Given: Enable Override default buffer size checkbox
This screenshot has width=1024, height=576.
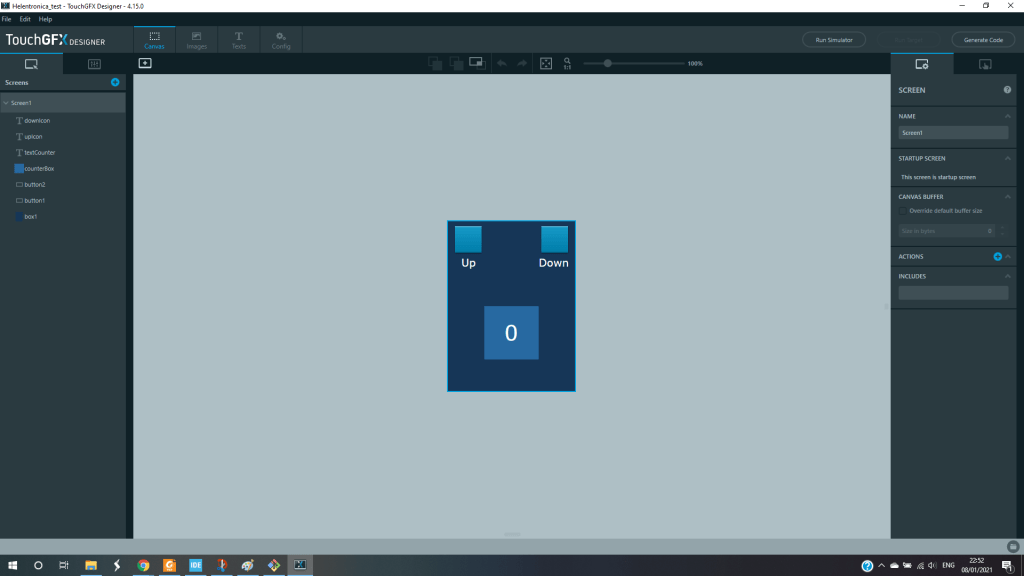Looking at the screenshot, I should (x=904, y=211).
